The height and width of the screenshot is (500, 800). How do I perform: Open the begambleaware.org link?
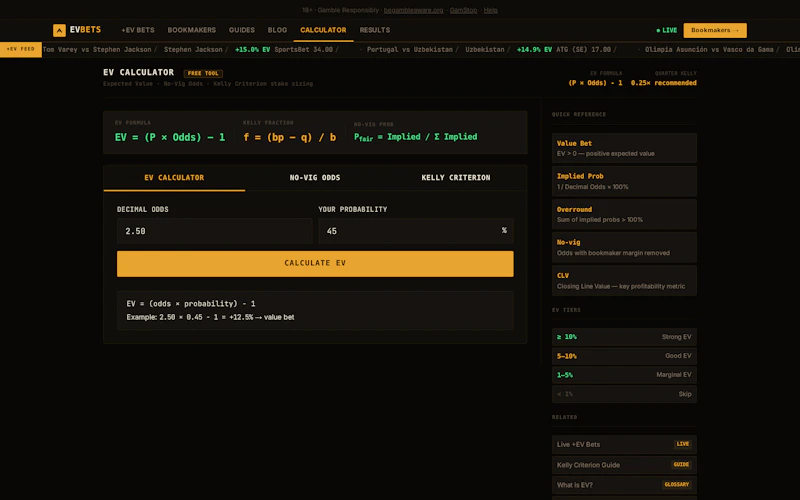pos(413,10)
